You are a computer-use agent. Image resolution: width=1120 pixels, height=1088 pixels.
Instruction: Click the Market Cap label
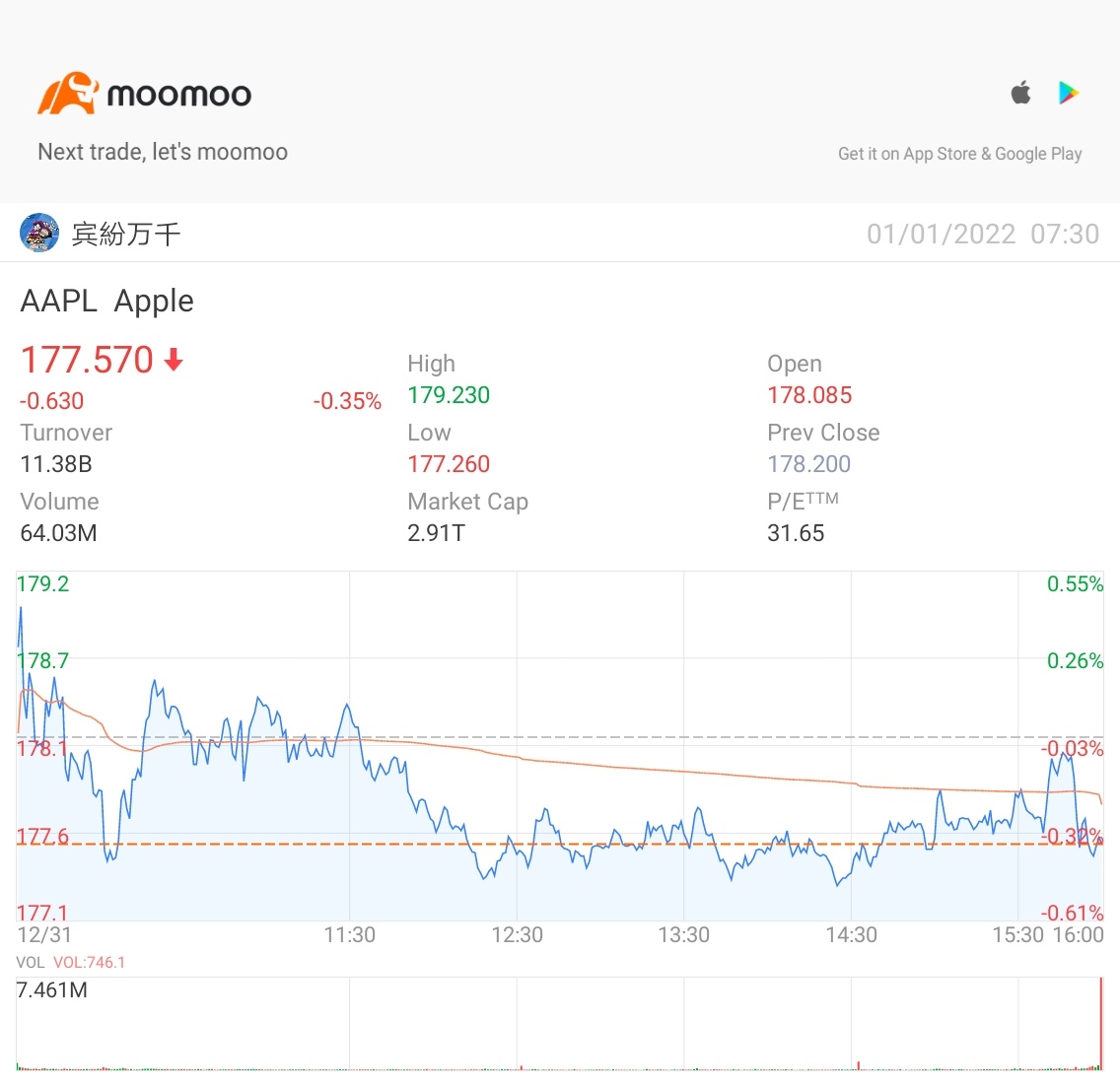[468, 502]
